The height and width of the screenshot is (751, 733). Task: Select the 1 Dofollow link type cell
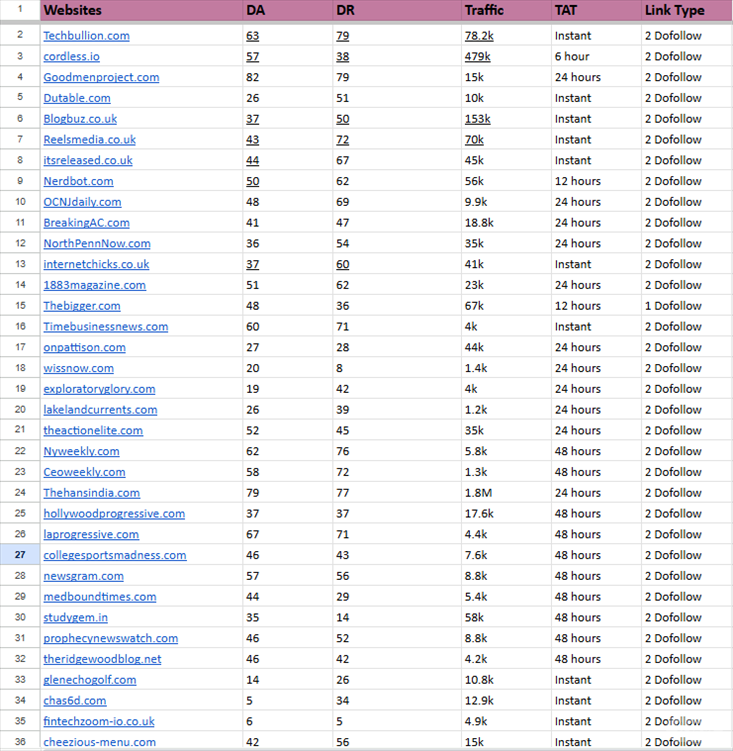[687, 306]
